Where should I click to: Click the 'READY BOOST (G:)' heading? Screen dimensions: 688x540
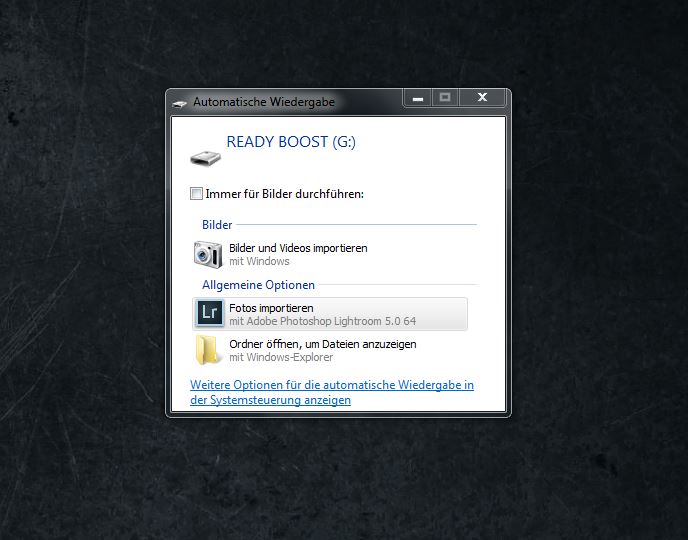[291, 142]
